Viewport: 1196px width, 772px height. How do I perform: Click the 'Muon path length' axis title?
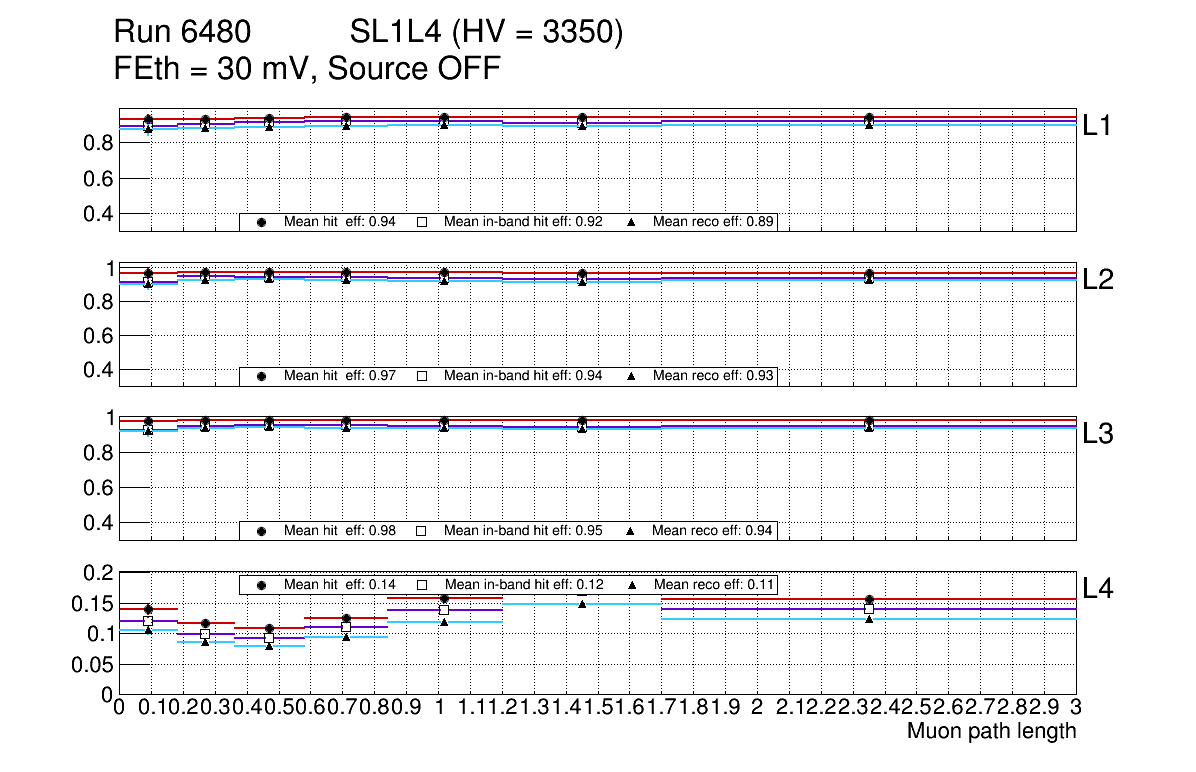point(991,731)
